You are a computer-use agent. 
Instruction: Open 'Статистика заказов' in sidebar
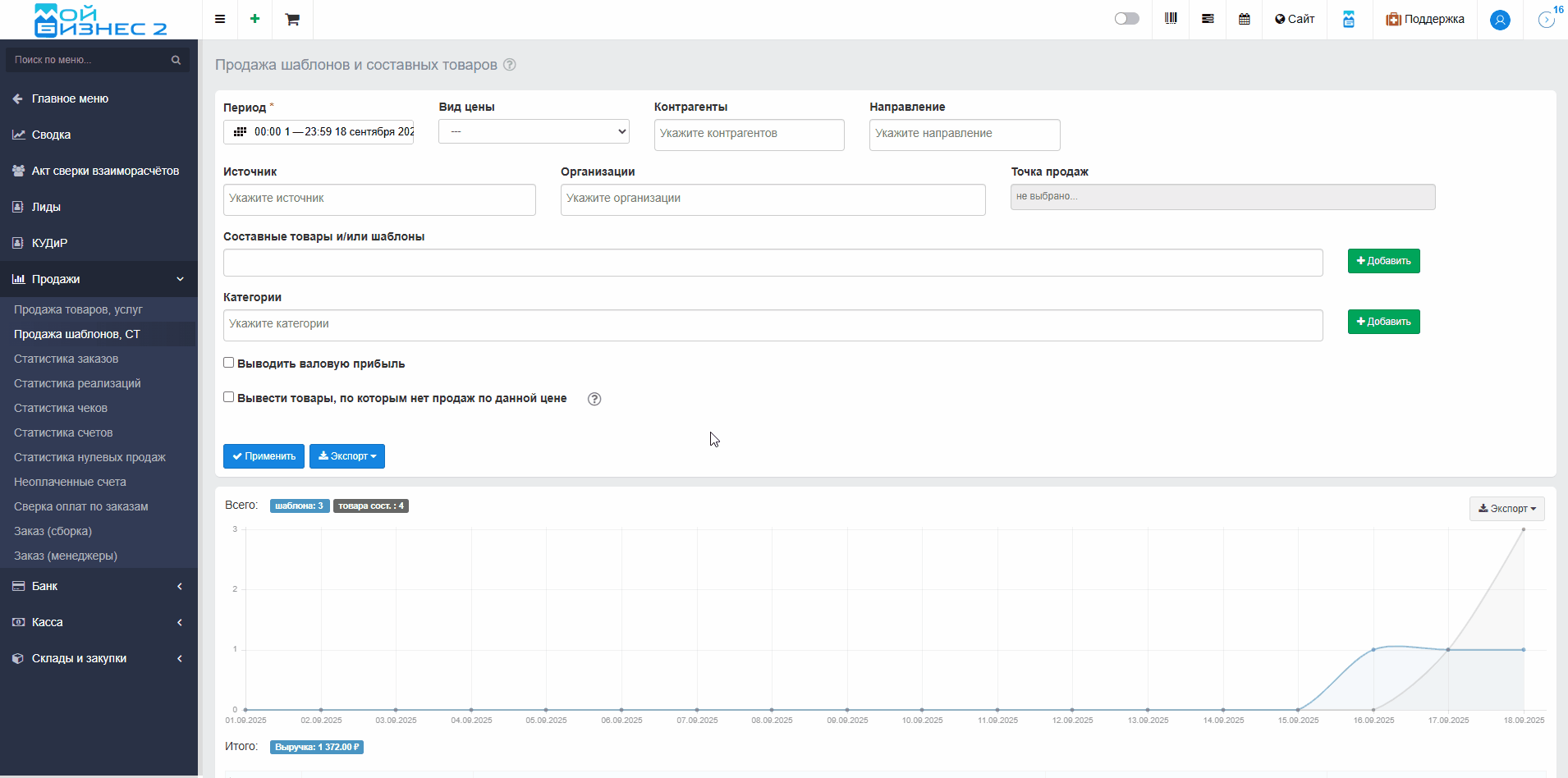coord(66,359)
